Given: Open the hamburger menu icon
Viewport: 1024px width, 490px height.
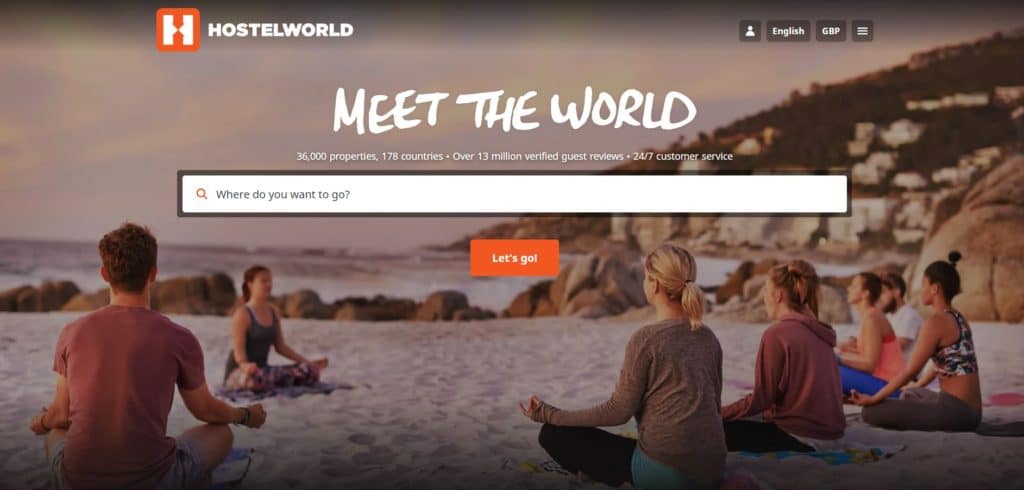Looking at the screenshot, I should click(x=862, y=31).
